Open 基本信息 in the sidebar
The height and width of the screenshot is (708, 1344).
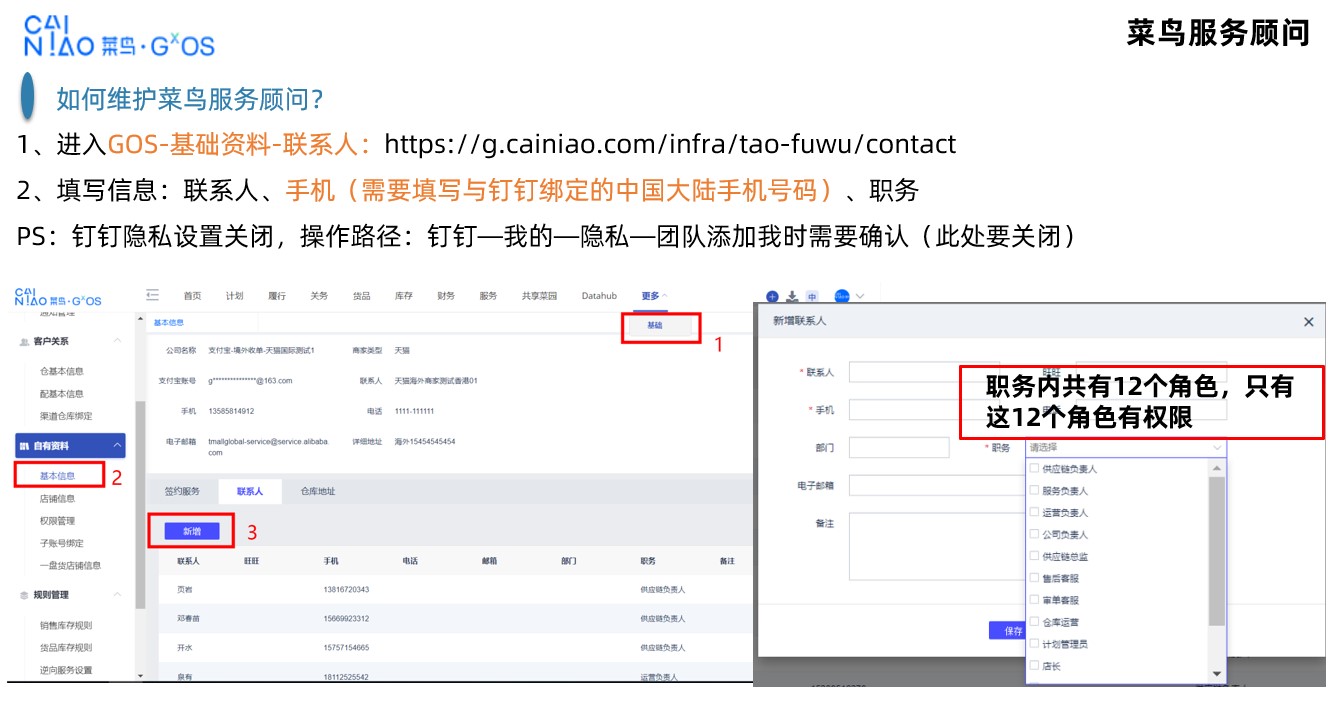(x=57, y=476)
